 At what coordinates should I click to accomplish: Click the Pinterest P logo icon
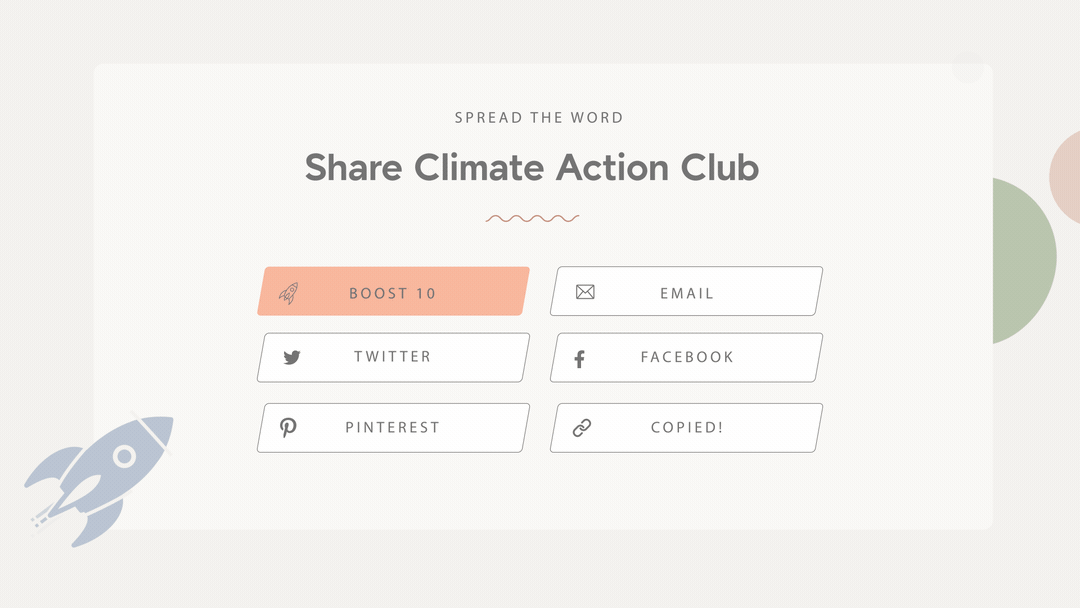tap(288, 428)
